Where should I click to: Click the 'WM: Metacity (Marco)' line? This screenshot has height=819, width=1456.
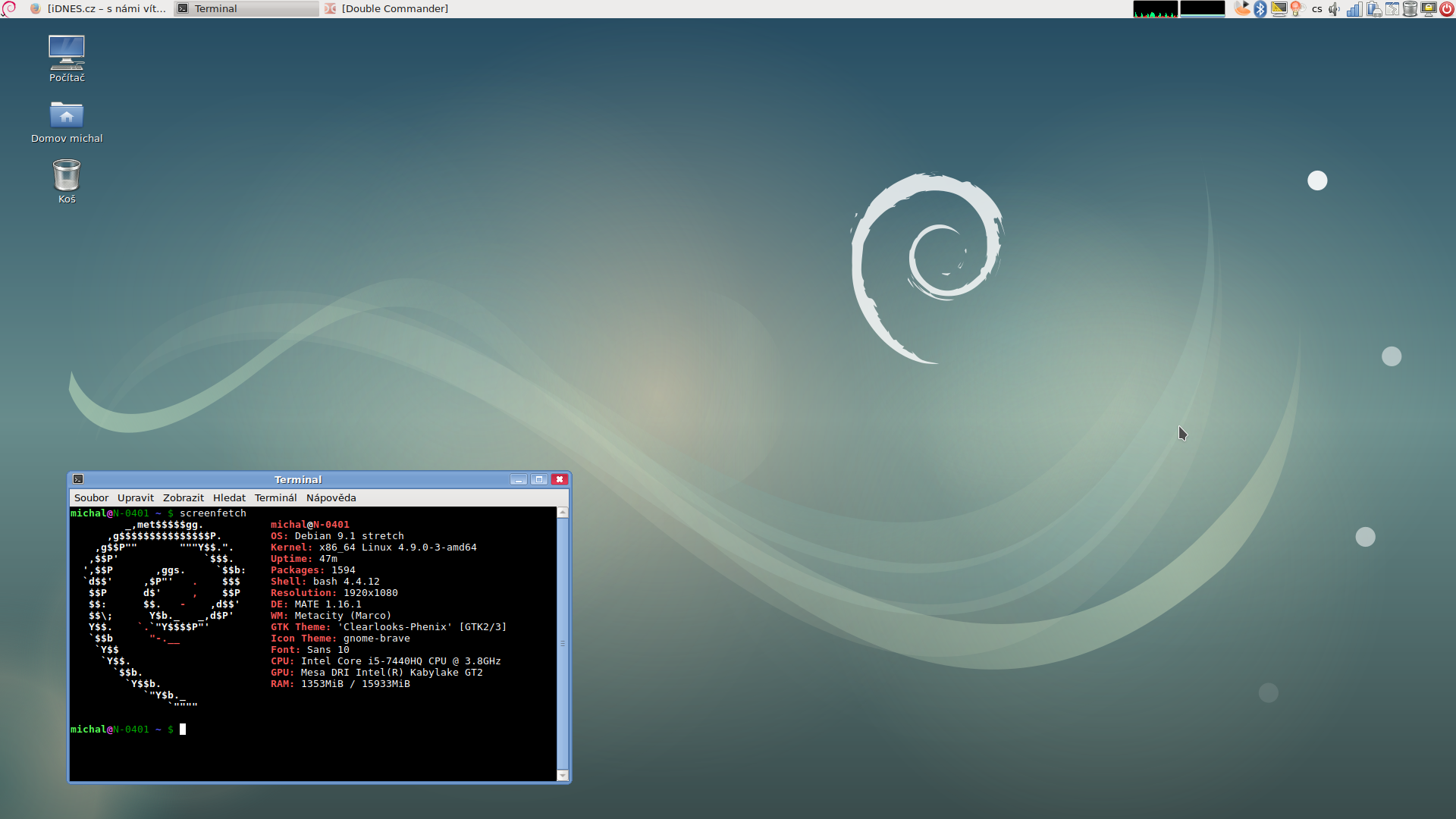click(x=331, y=616)
